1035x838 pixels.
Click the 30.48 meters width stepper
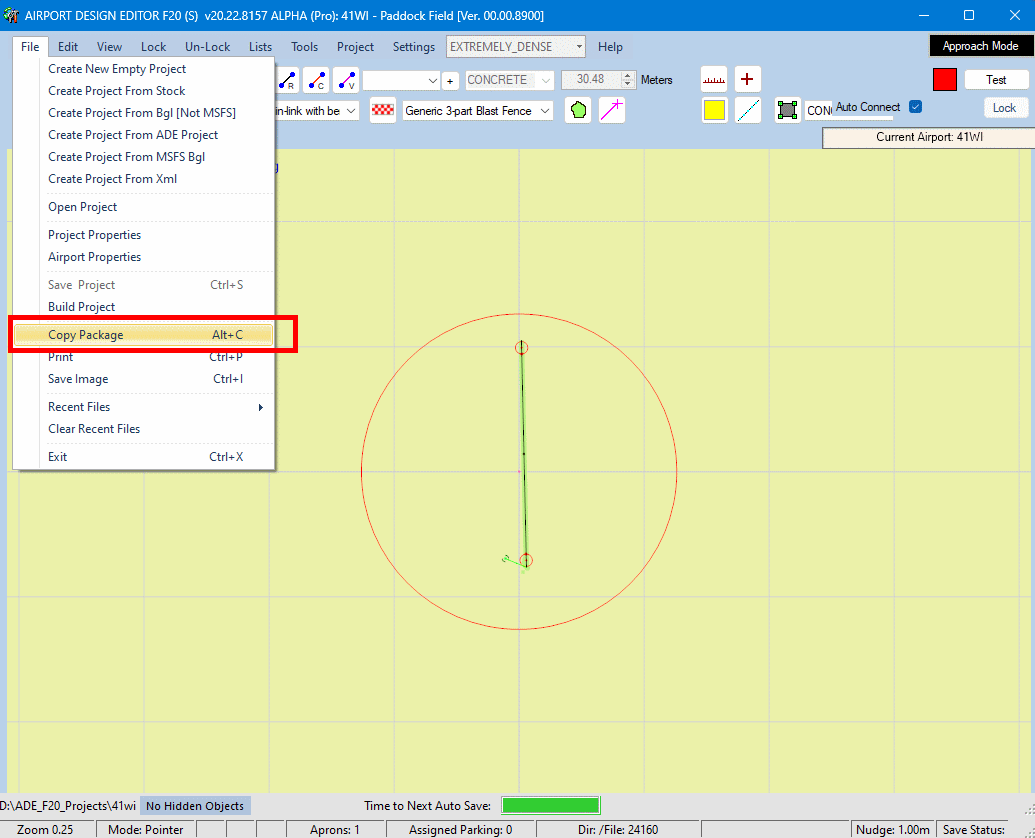pyautogui.click(x=628, y=80)
